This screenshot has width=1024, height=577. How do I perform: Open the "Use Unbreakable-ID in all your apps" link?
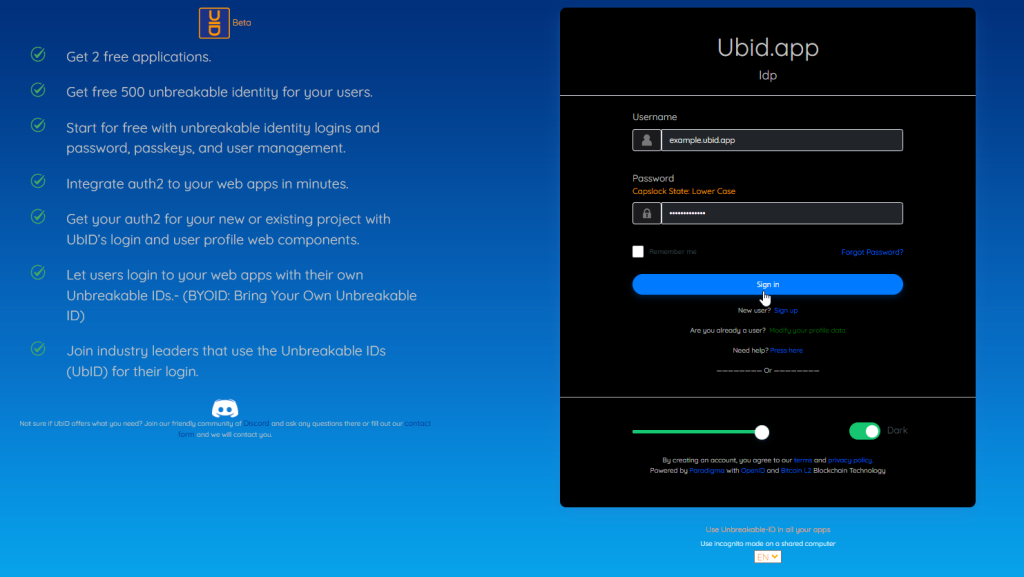click(x=767, y=529)
